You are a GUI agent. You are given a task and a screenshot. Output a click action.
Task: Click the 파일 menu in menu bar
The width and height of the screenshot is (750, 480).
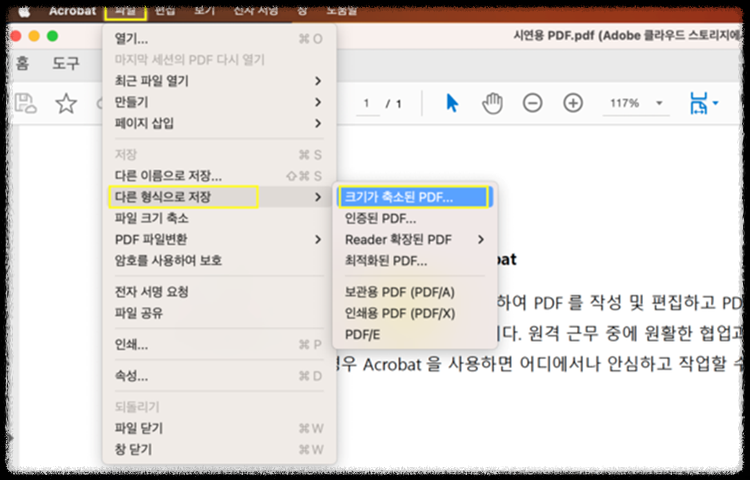click(x=125, y=11)
